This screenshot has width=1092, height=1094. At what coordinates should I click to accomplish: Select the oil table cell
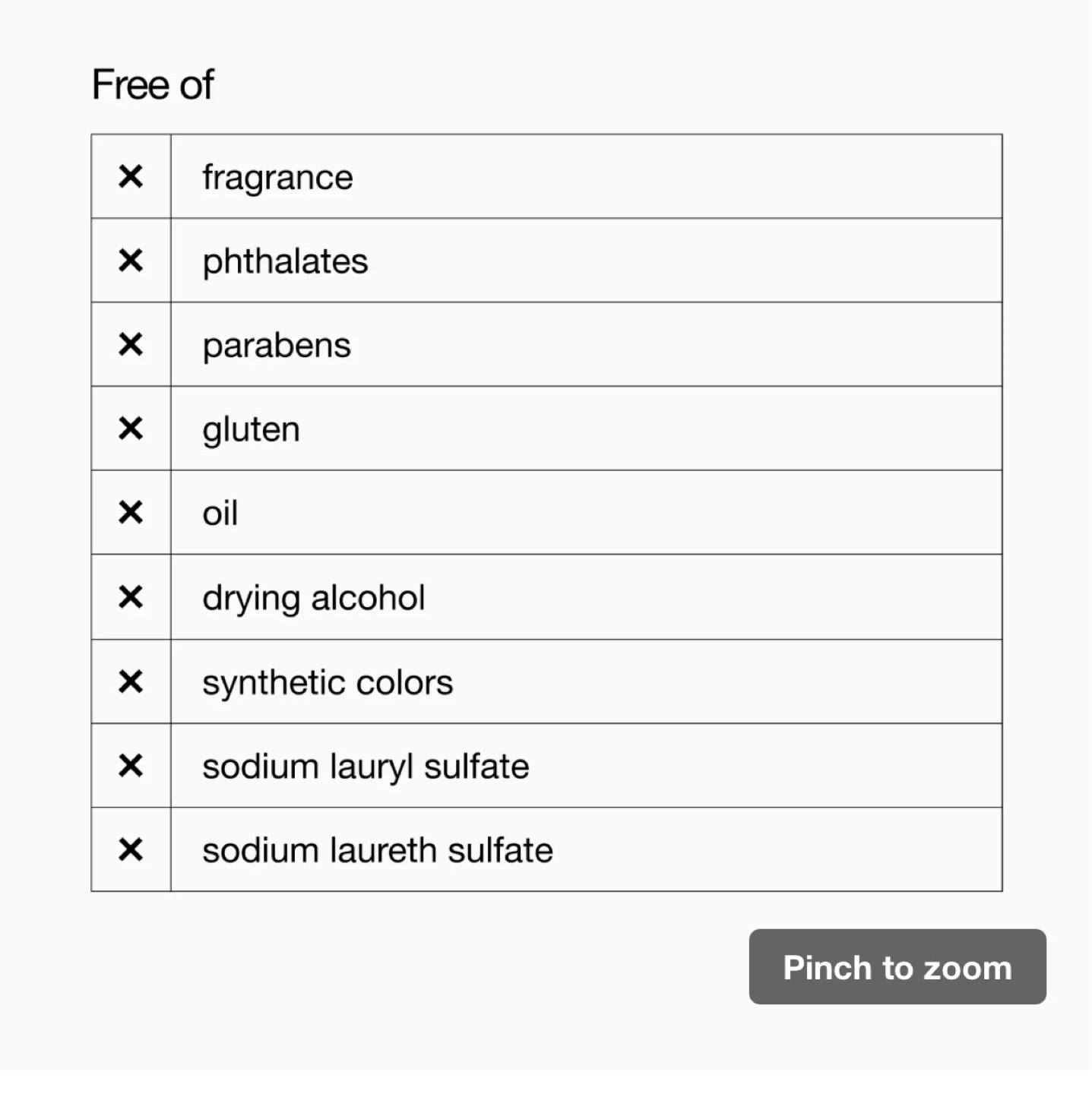pos(587,512)
